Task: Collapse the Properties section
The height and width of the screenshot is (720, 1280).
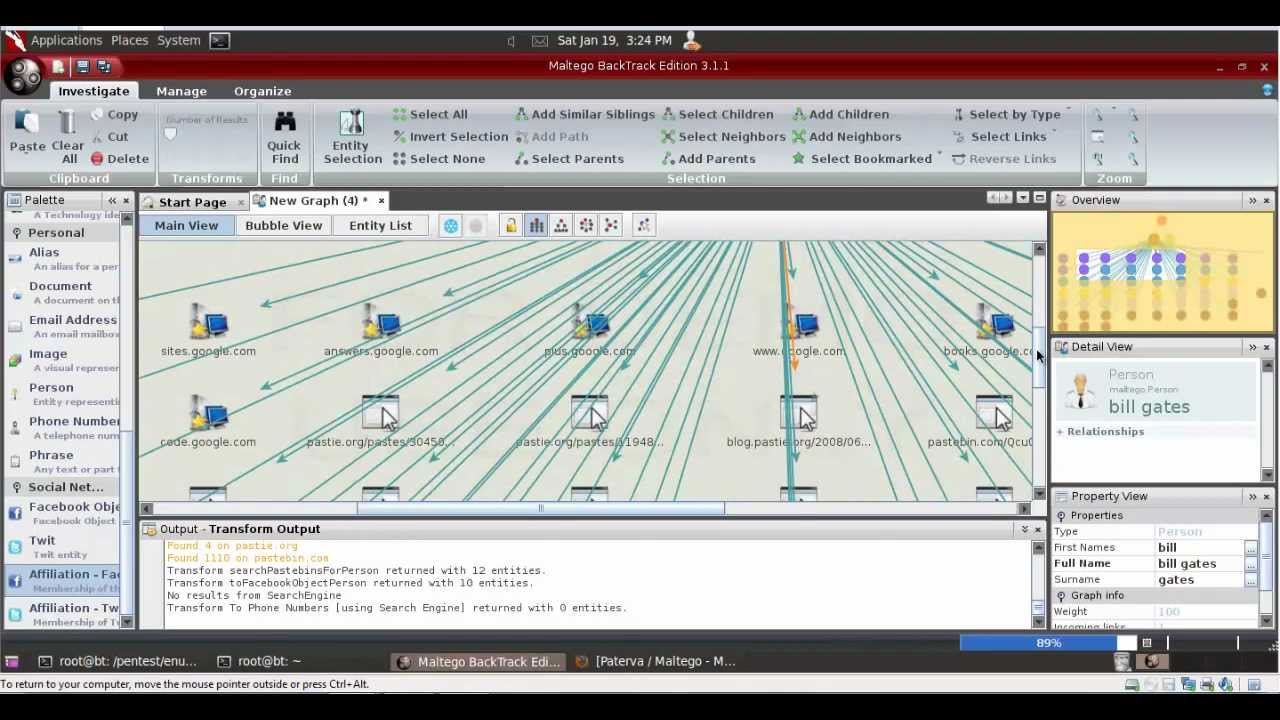Action: [x=1061, y=516]
